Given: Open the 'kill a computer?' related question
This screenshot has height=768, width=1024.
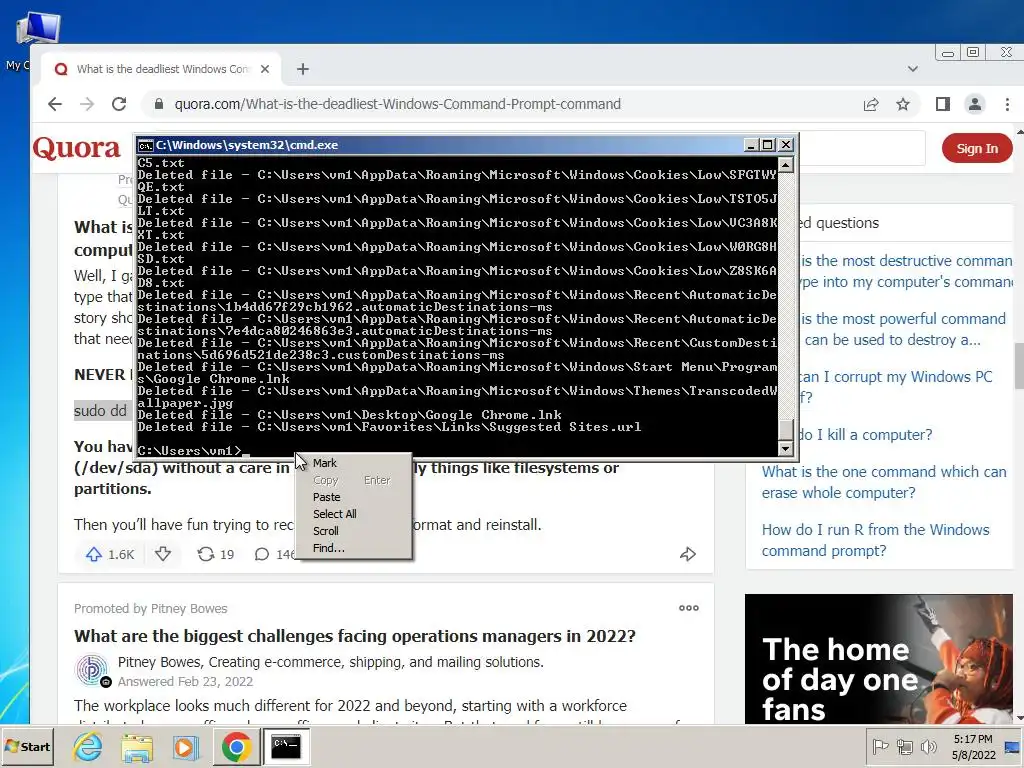Looking at the screenshot, I should click(x=865, y=435).
